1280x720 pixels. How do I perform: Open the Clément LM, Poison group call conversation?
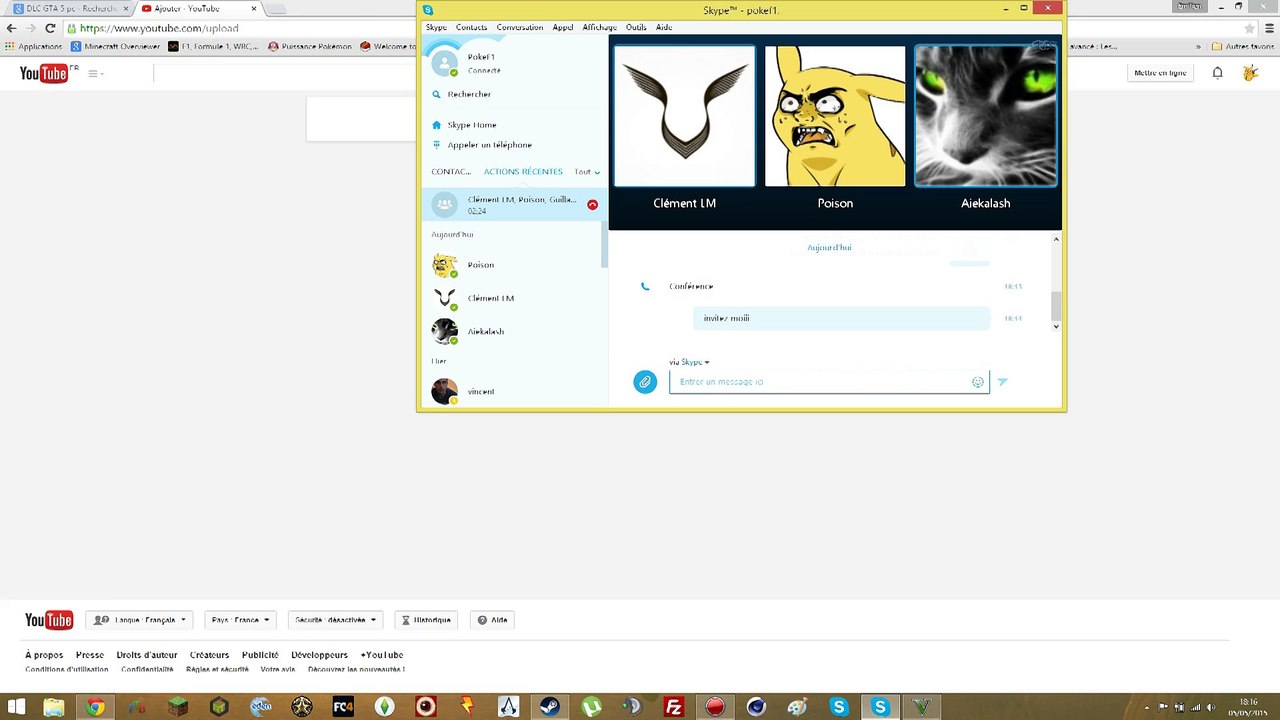[x=513, y=204]
